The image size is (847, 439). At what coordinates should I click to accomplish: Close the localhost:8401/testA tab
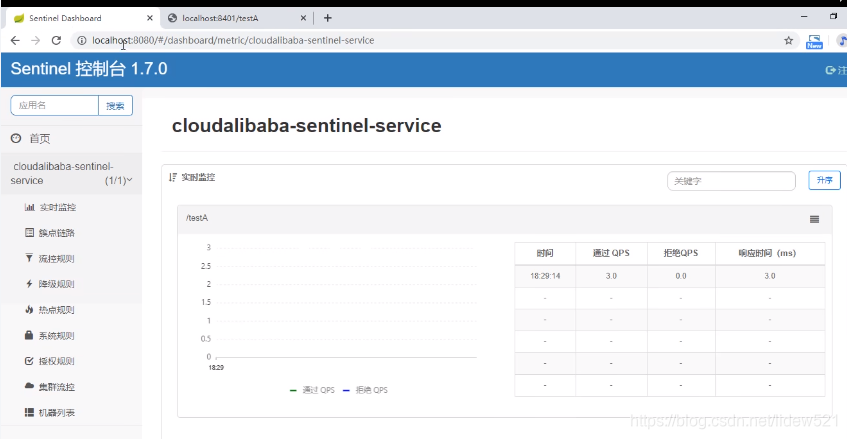pyautogui.click(x=303, y=18)
